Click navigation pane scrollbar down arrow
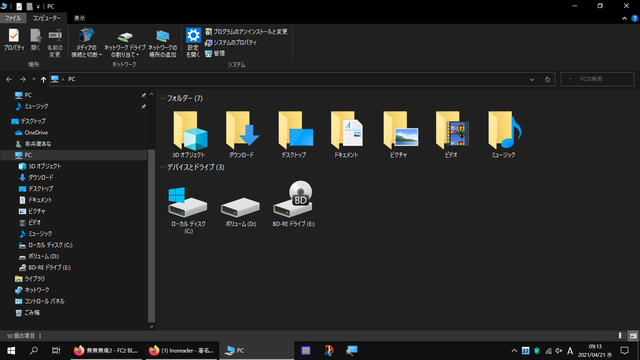The image size is (640, 360). [151, 327]
